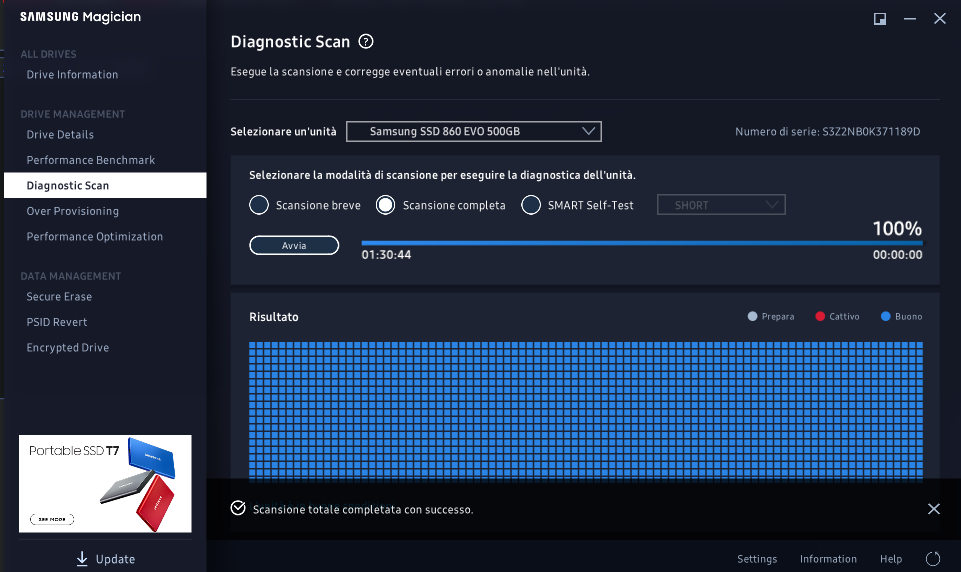Click the Risultato heading

(274, 317)
